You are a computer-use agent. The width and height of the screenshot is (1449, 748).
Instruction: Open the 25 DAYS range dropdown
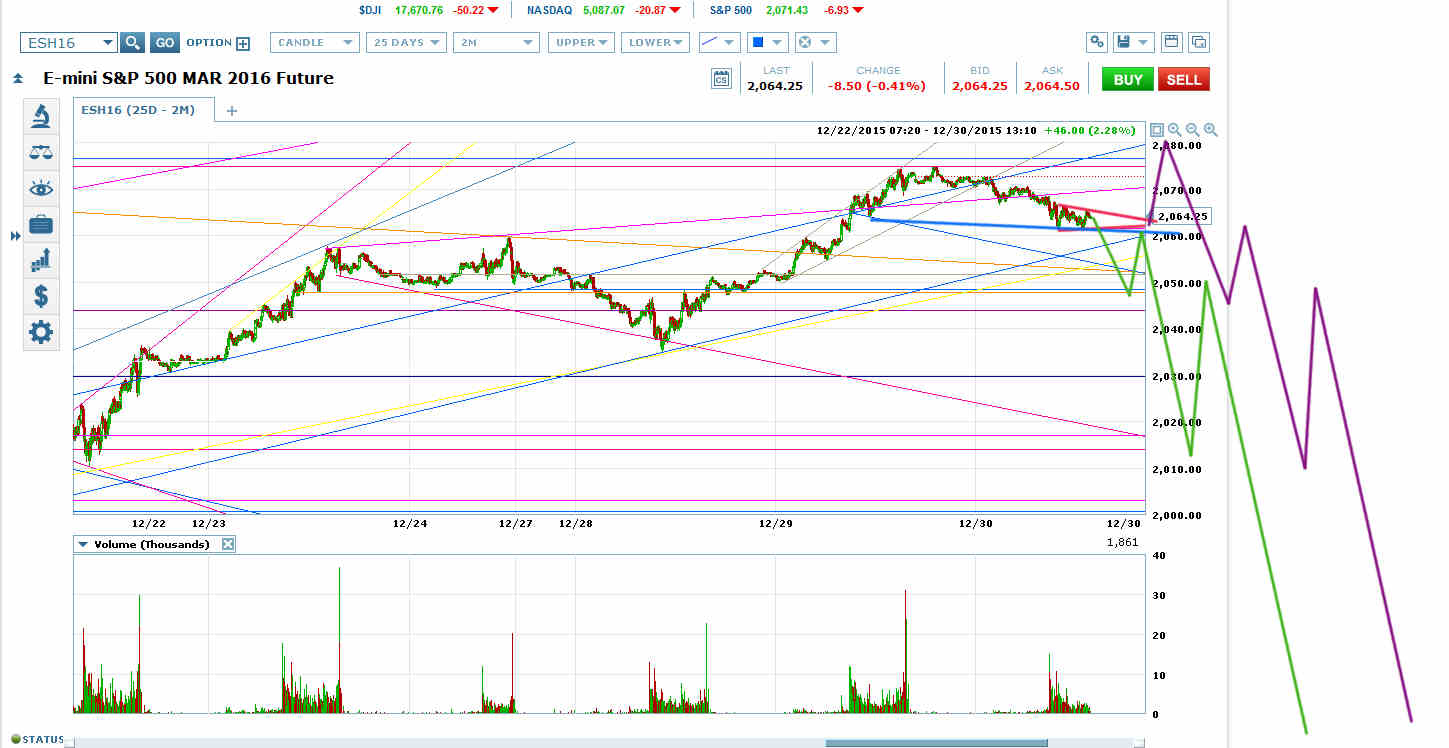tap(406, 43)
